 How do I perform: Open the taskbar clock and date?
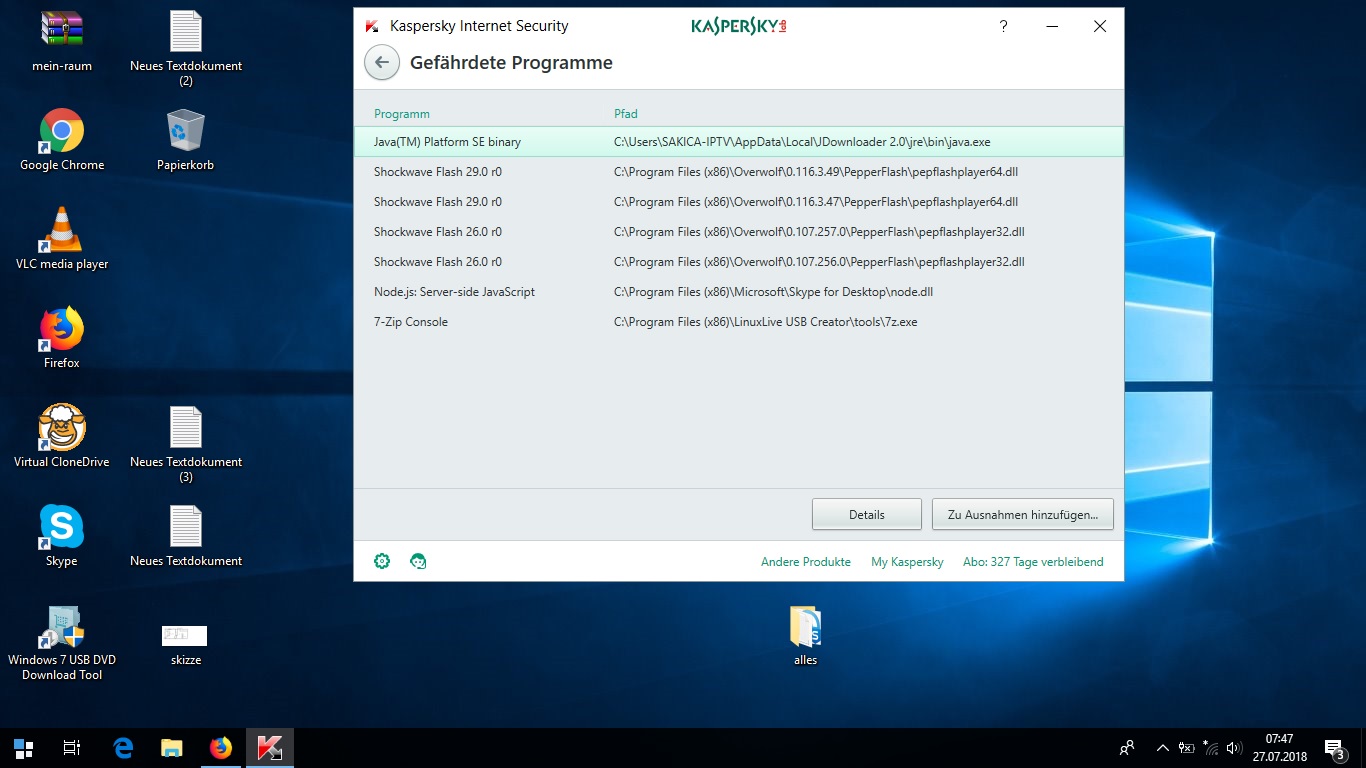1279,748
